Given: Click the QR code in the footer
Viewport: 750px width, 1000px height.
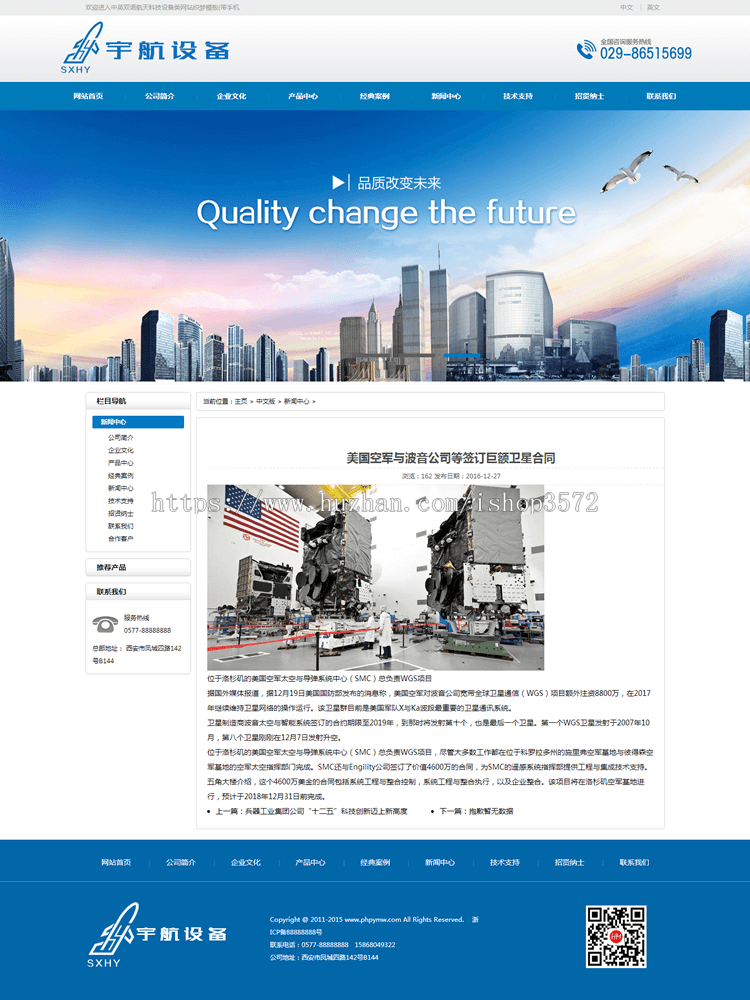Looking at the screenshot, I should [616, 936].
